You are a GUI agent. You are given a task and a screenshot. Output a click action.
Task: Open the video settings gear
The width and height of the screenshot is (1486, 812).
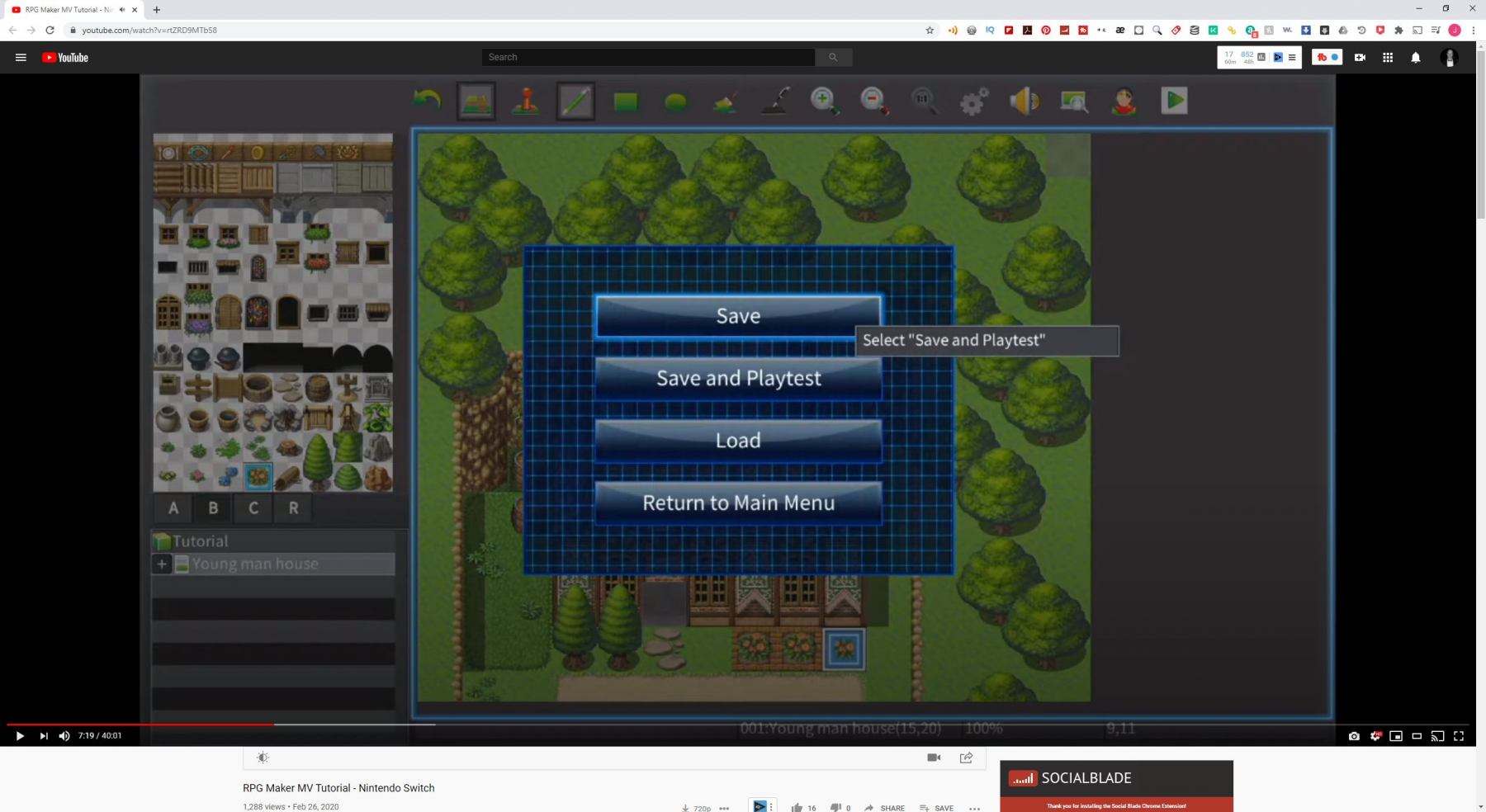[x=1375, y=736]
